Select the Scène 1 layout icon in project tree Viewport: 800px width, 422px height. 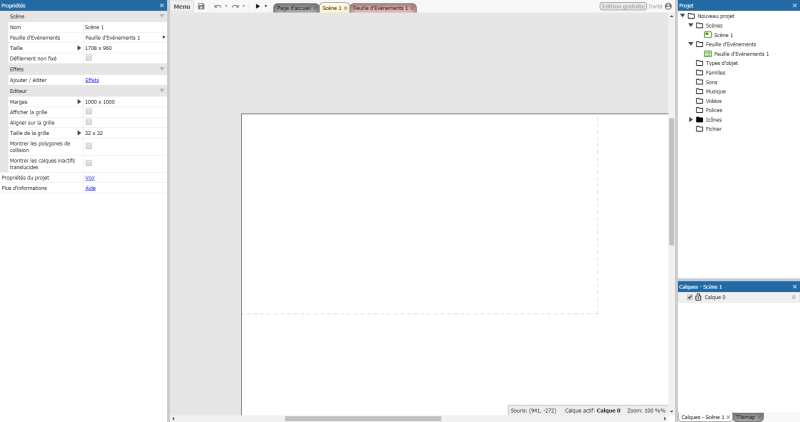pos(708,35)
